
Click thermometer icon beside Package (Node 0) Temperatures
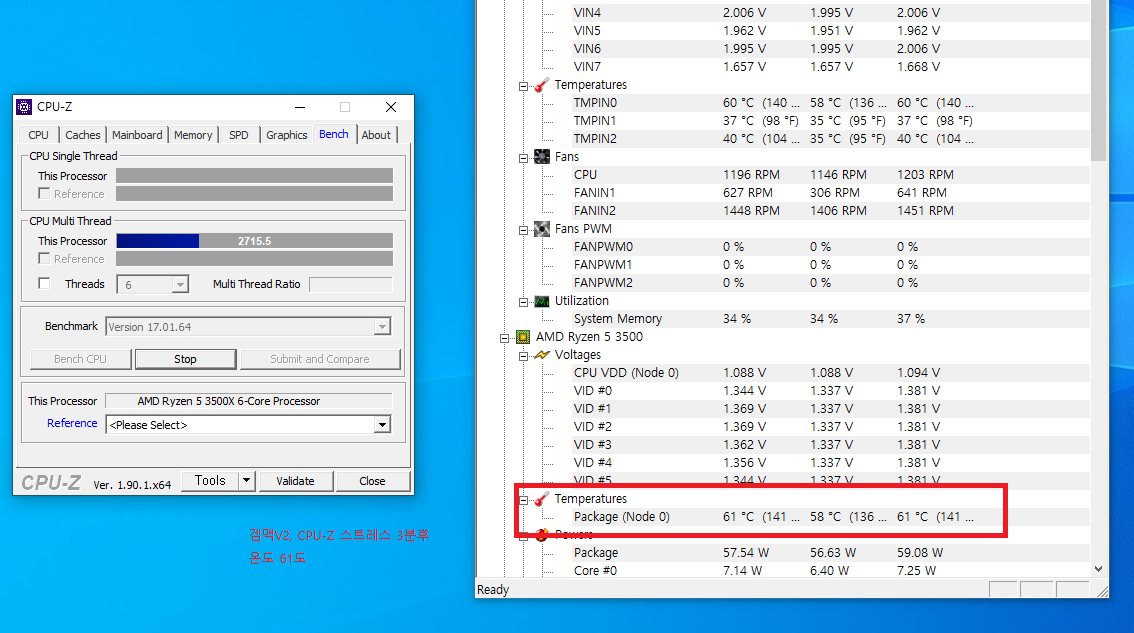pyautogui.click(x=542, y=499)
